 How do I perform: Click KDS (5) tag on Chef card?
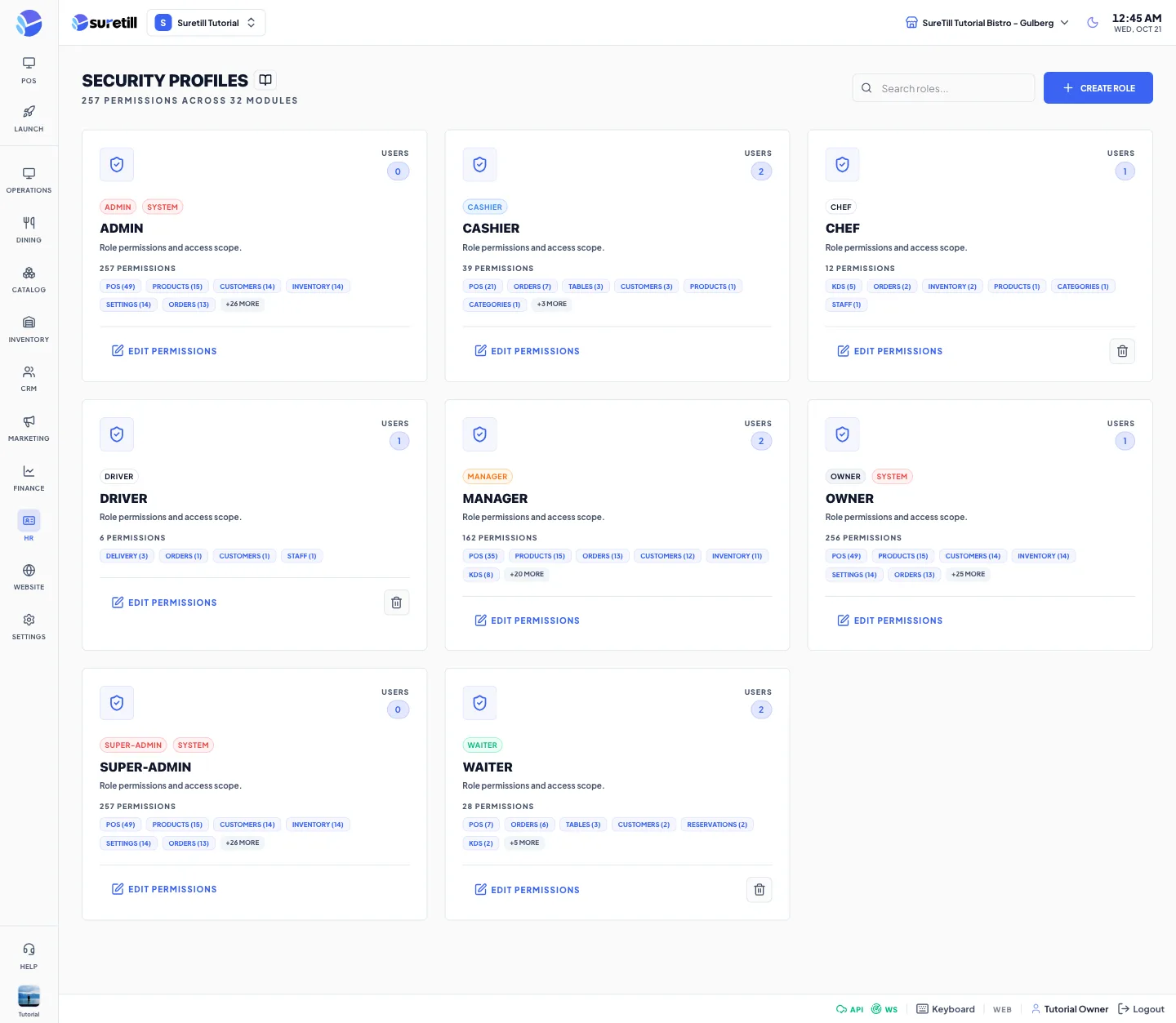click(844, 287)
